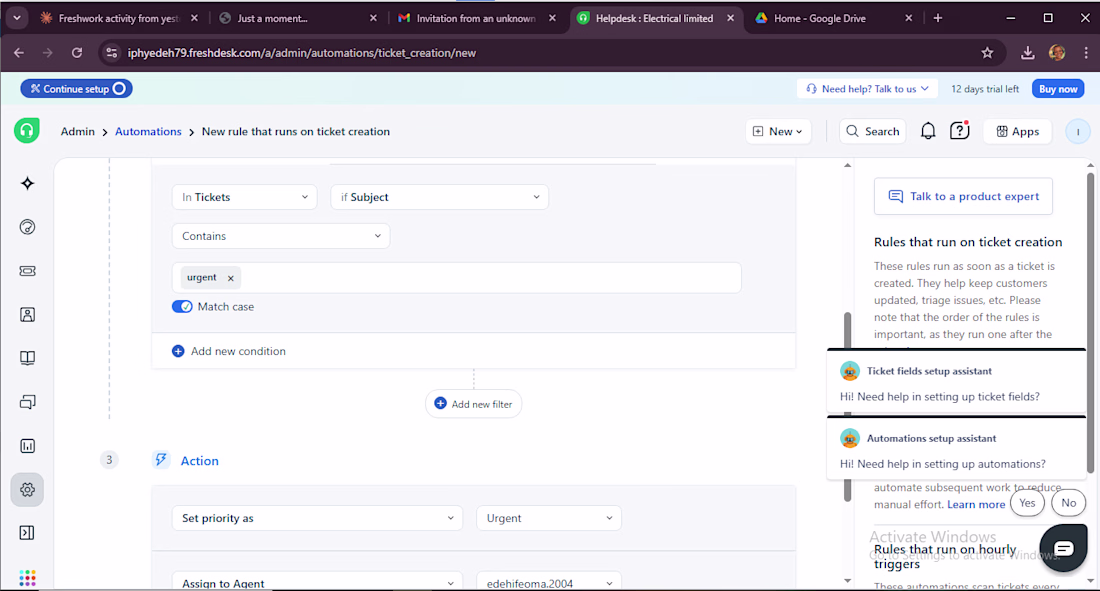1100x591 pixels.
Task: Bookmark this page with the star icon
Action: pos(987,53)
